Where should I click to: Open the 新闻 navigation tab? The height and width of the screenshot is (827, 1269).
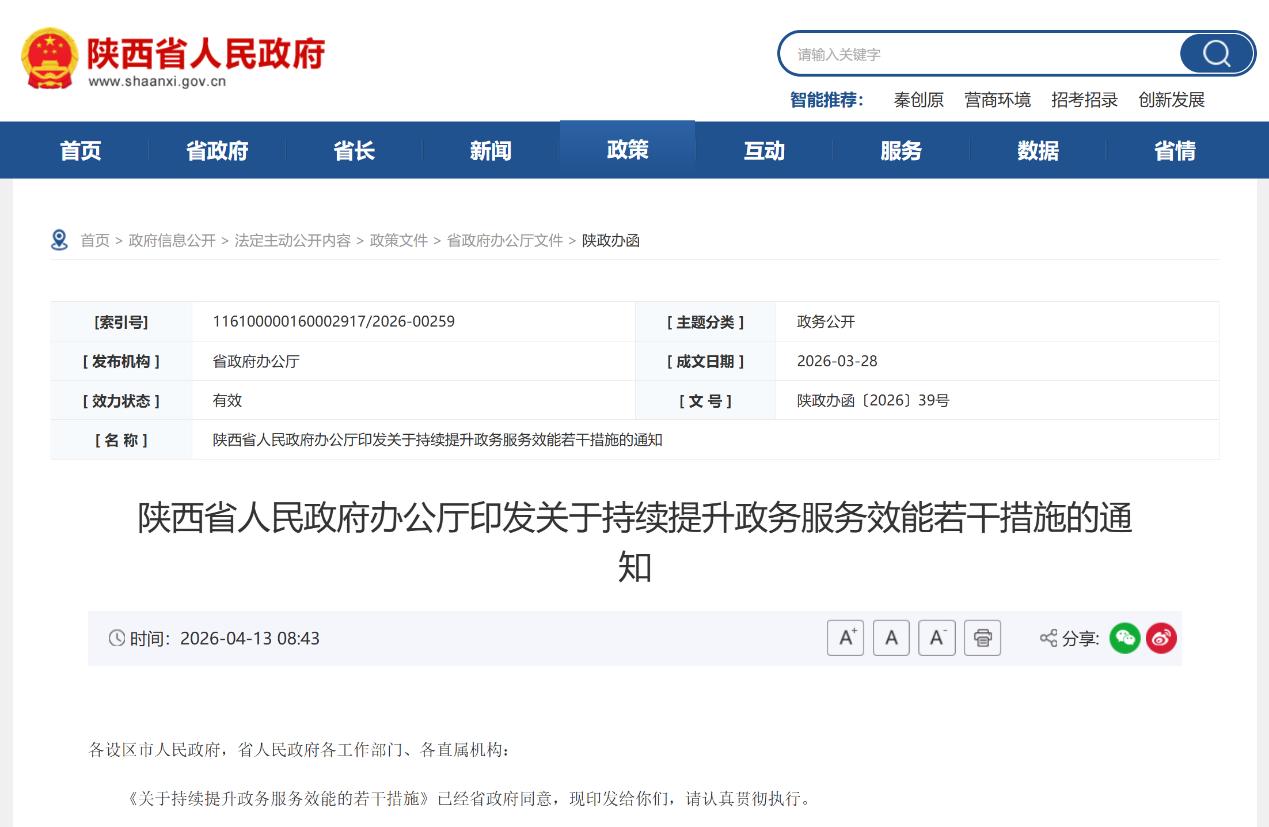click(x=491, y=150)
